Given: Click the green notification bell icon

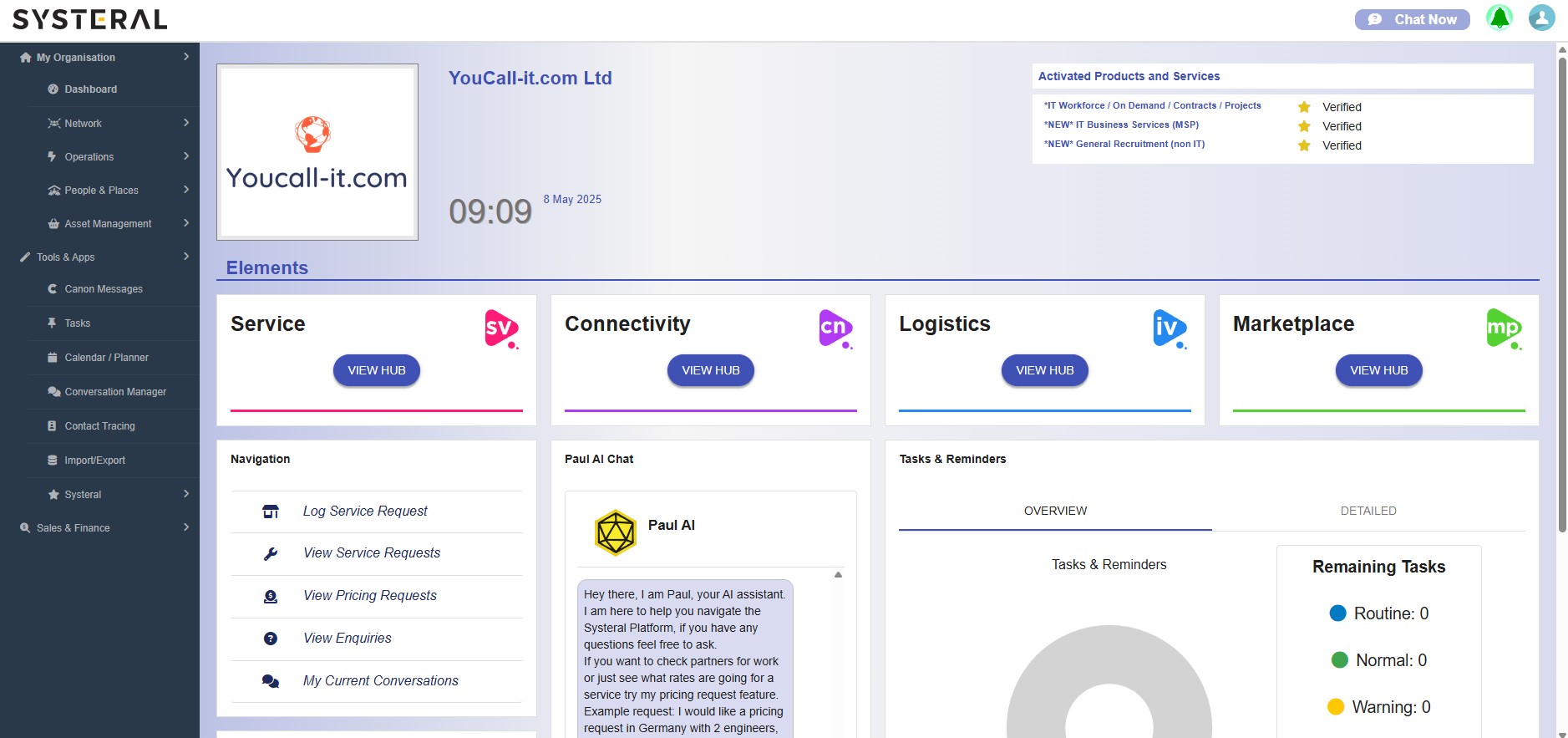Looking at the screenshot, I should point(1499,18).
